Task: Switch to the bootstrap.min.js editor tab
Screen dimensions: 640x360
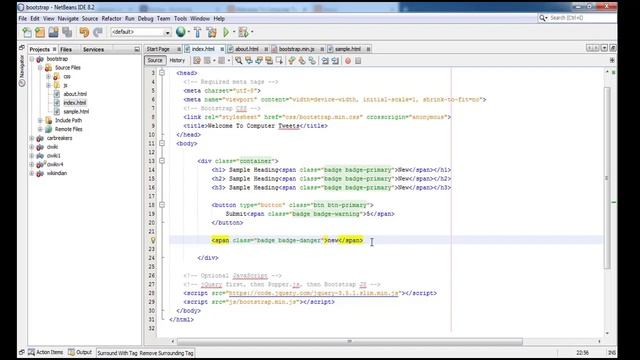Action: pyautogui.click(x=296, y=49)
